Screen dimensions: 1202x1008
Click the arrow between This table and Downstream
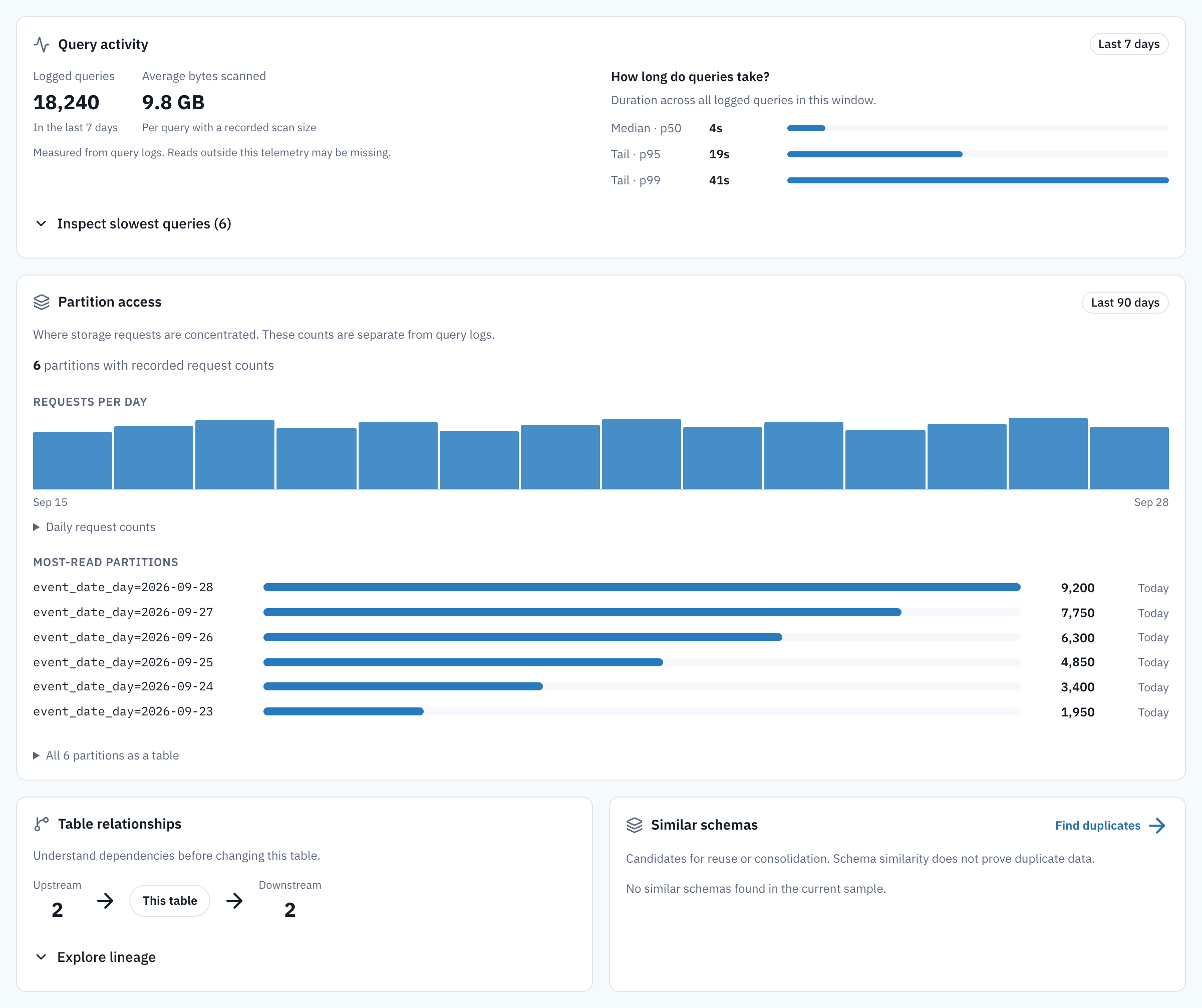click(x=234, y=901)
